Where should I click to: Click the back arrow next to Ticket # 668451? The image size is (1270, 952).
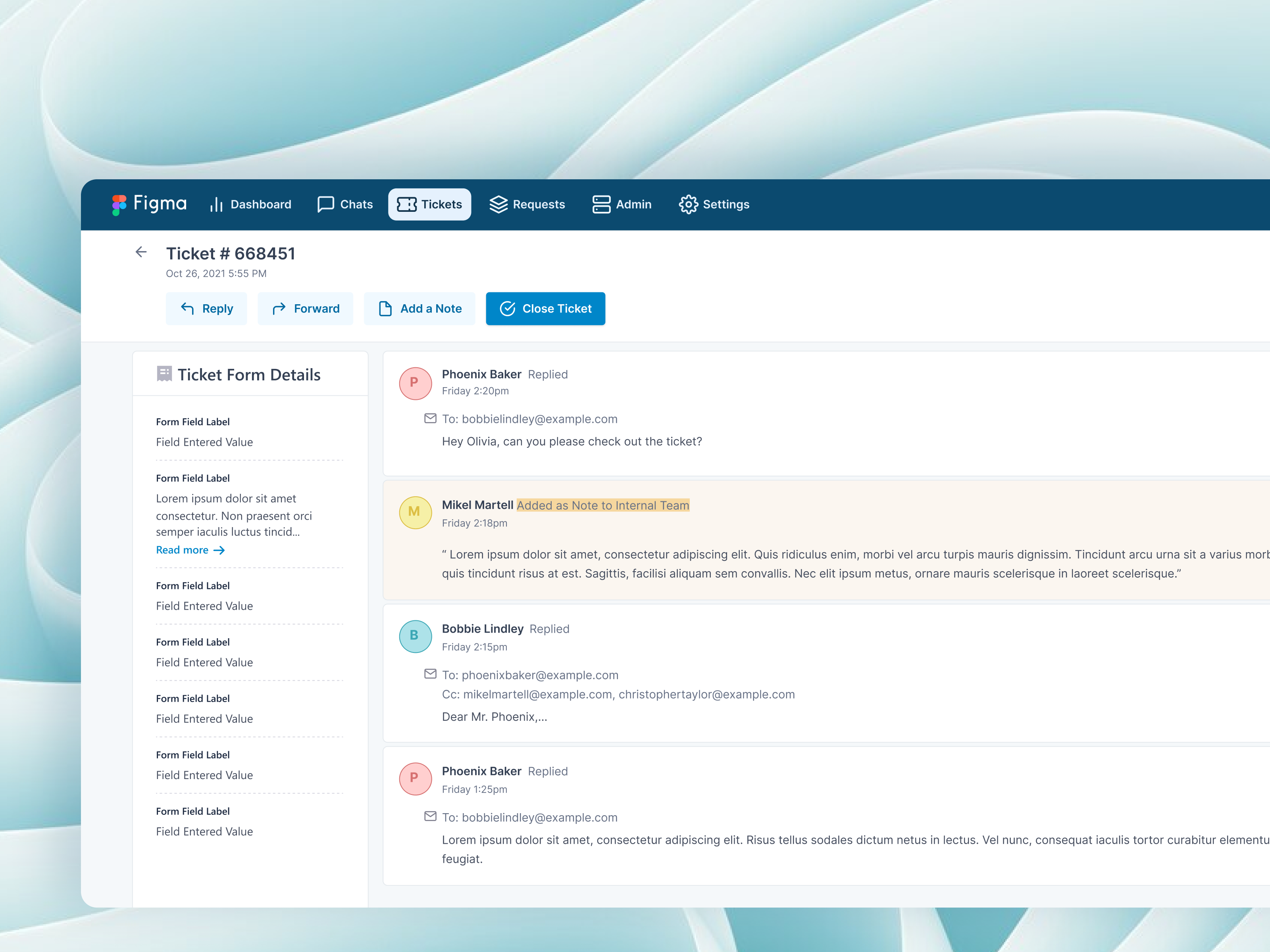141,253
